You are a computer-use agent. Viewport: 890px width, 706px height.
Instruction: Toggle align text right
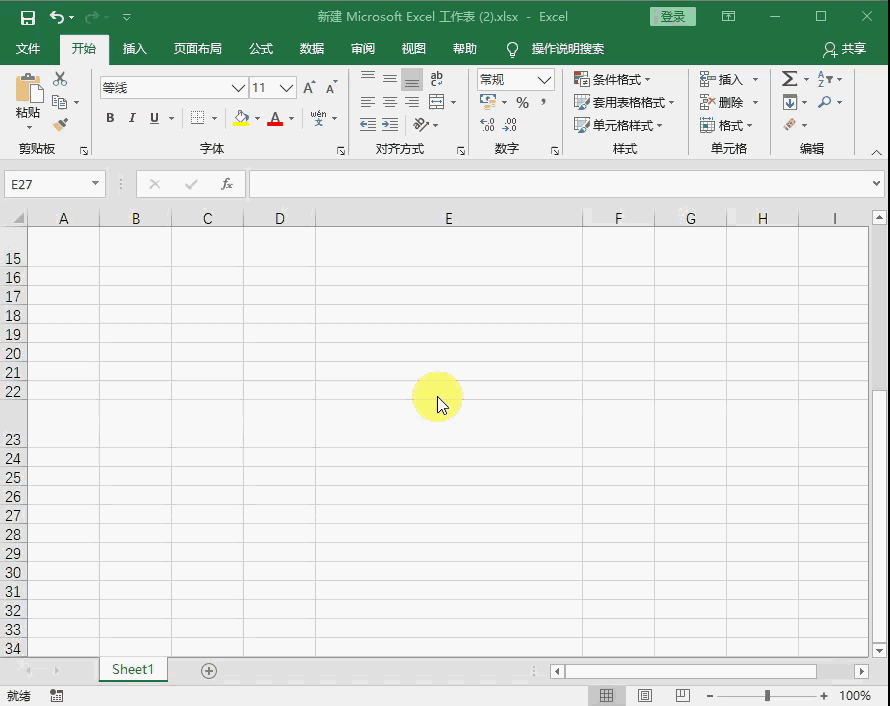tap(412, 102)
